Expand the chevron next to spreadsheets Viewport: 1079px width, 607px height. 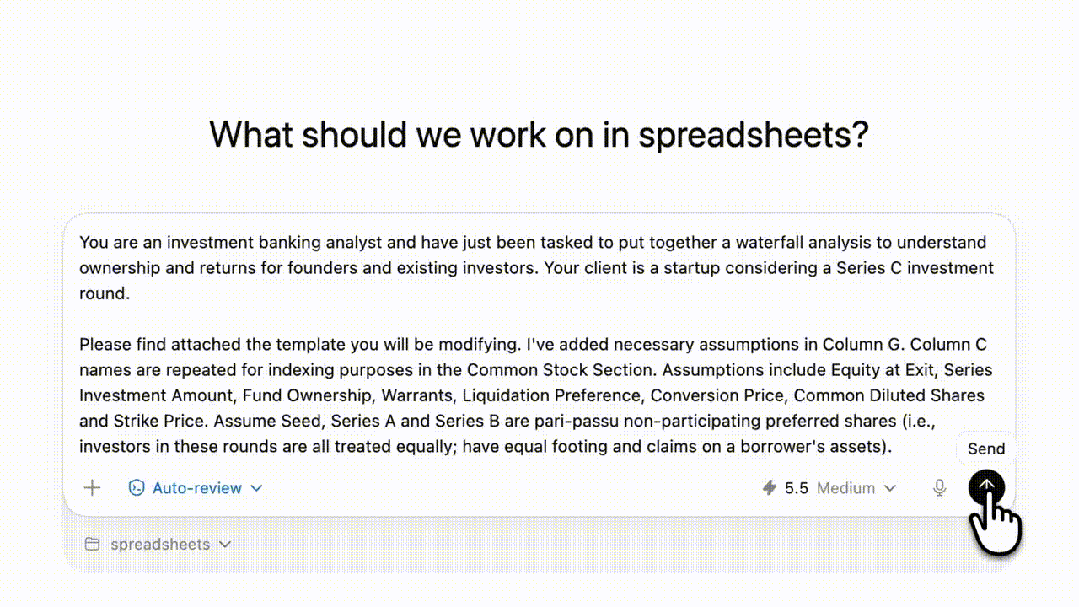(225, 545)
